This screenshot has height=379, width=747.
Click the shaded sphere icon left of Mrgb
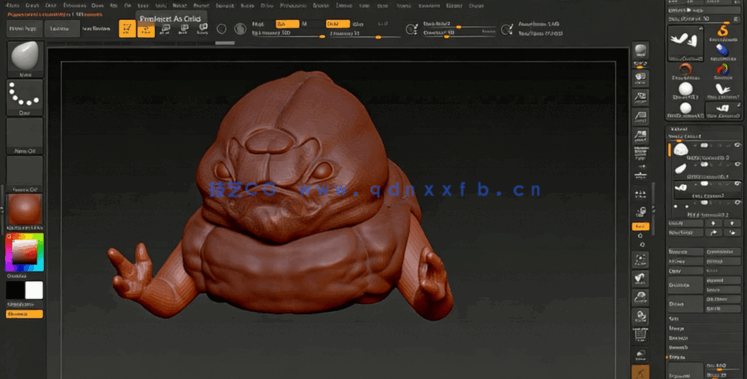tap(240, 29)
